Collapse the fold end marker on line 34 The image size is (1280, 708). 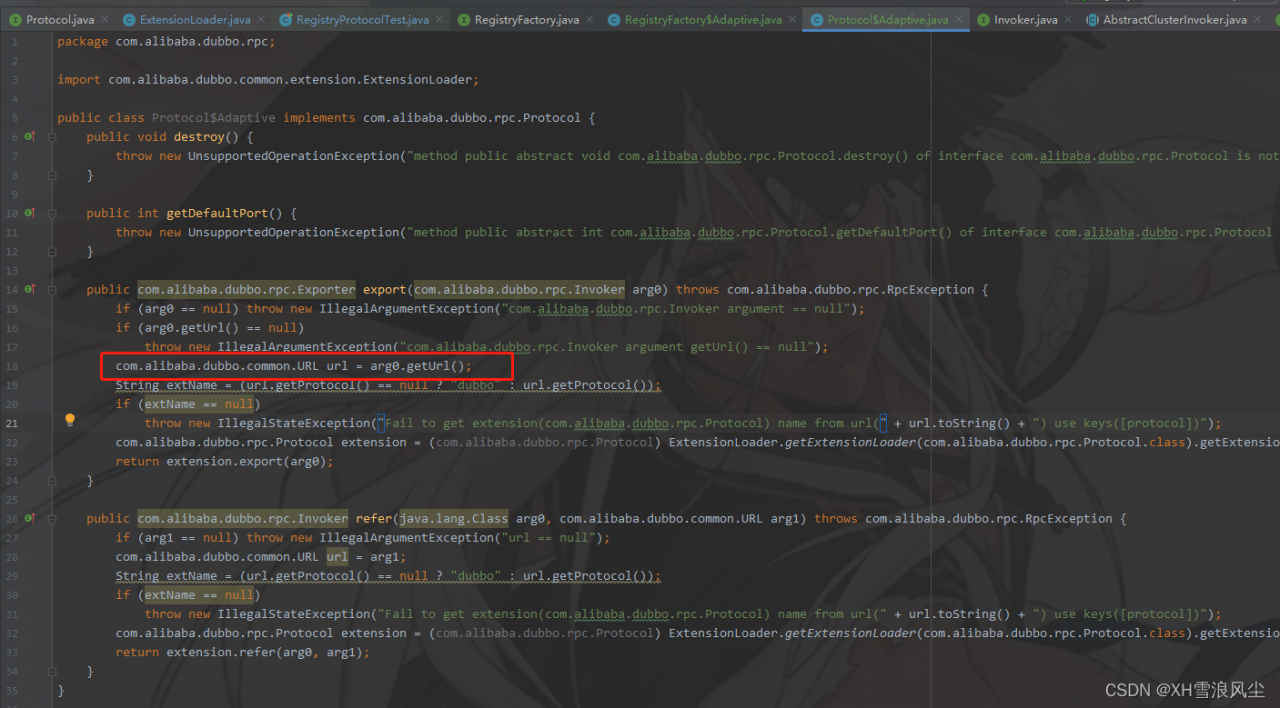point(52,671)
